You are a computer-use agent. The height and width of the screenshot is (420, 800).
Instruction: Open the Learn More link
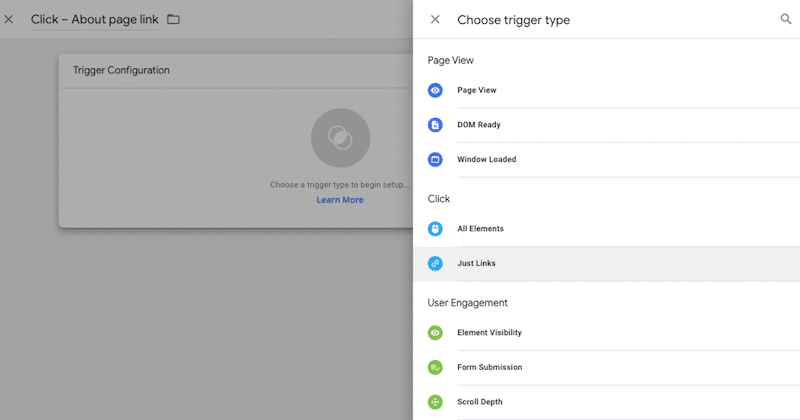[x=340, y=200]
